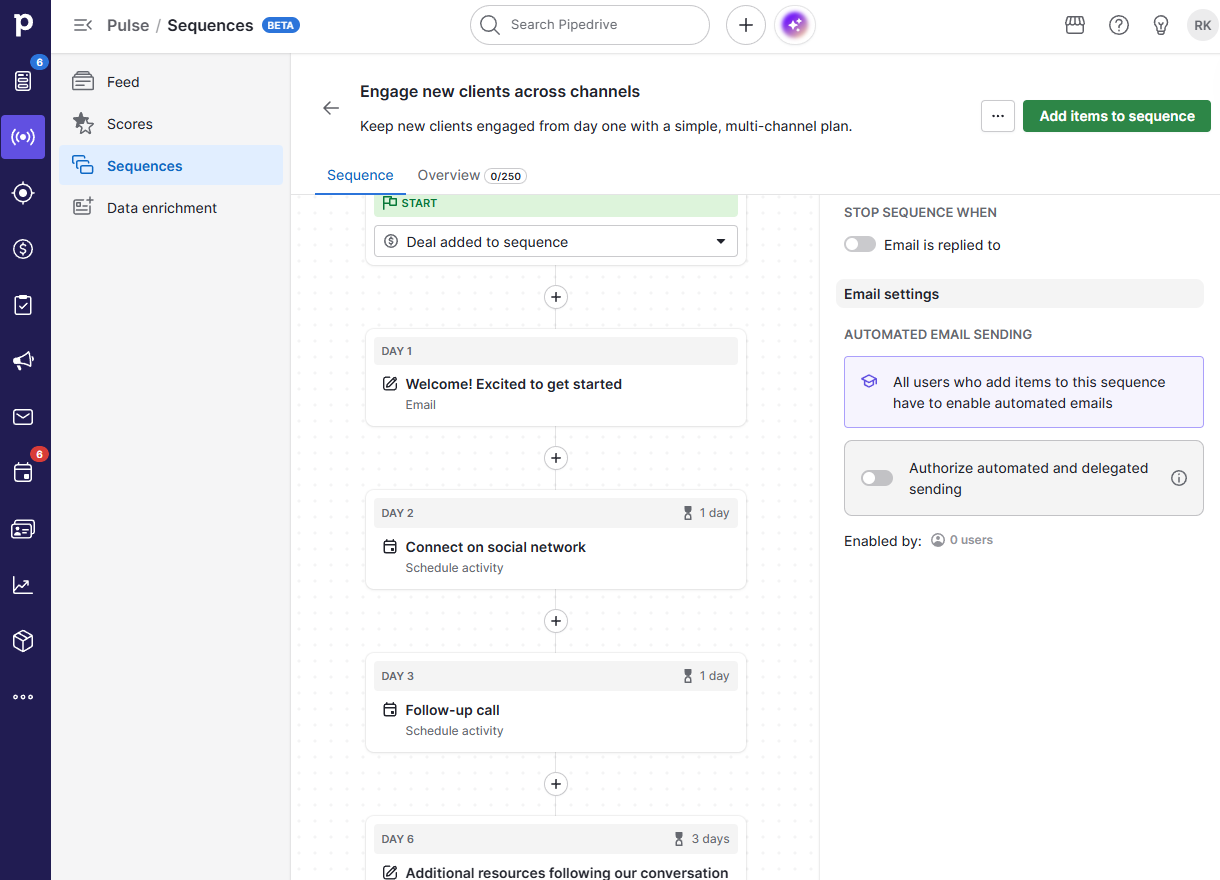Open the Help question mark icon
Viewport: 1220px width, 880px height.
point(1119,24)
